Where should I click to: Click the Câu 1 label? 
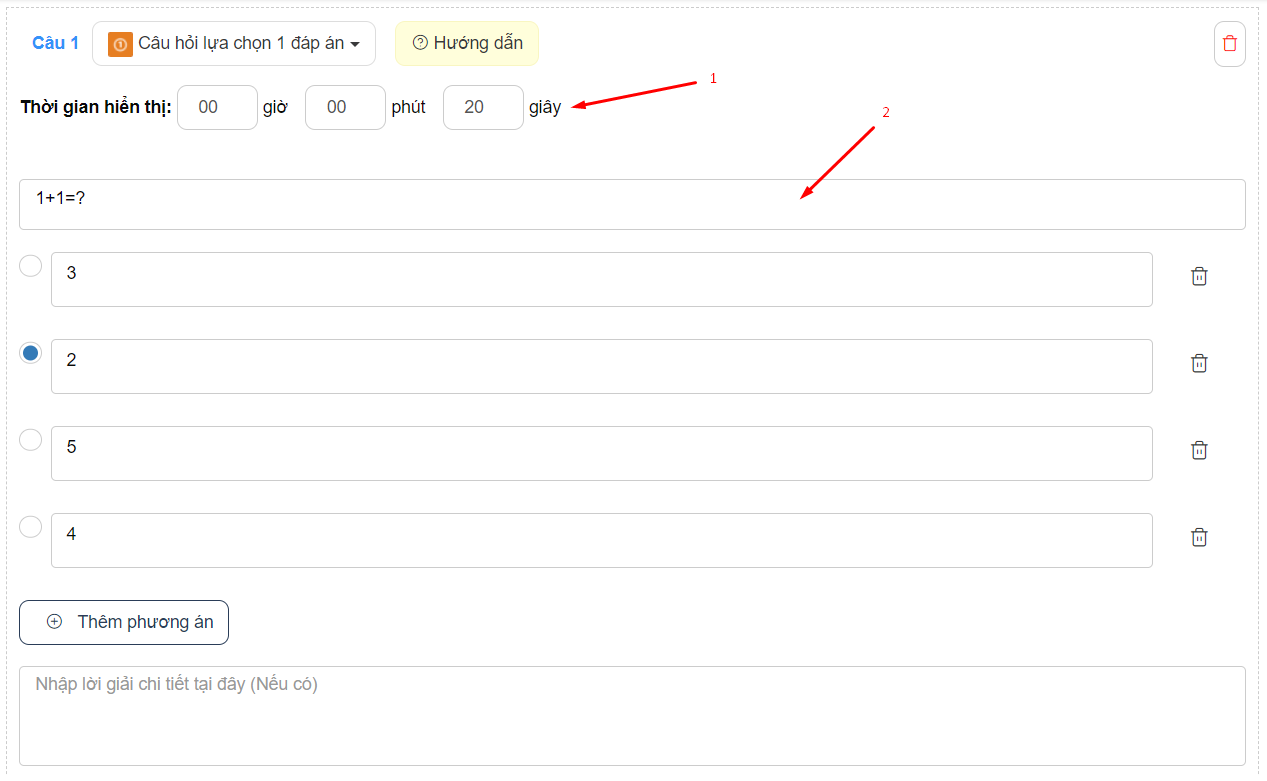pyautogui.click(x=55, y=43)
